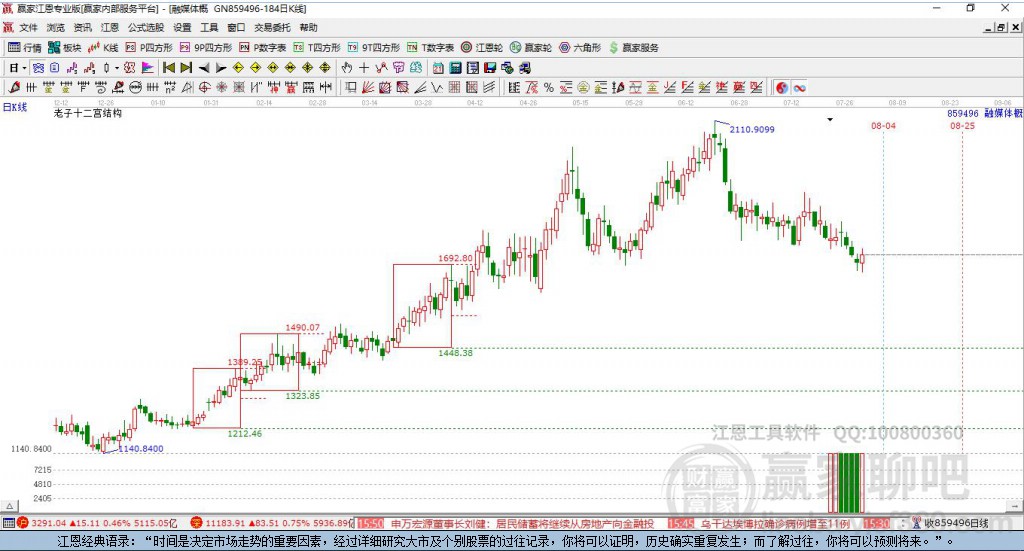Open the calculator icon
The width and height of the screenshot is (1024, 551).
click(x=455, y=68)
